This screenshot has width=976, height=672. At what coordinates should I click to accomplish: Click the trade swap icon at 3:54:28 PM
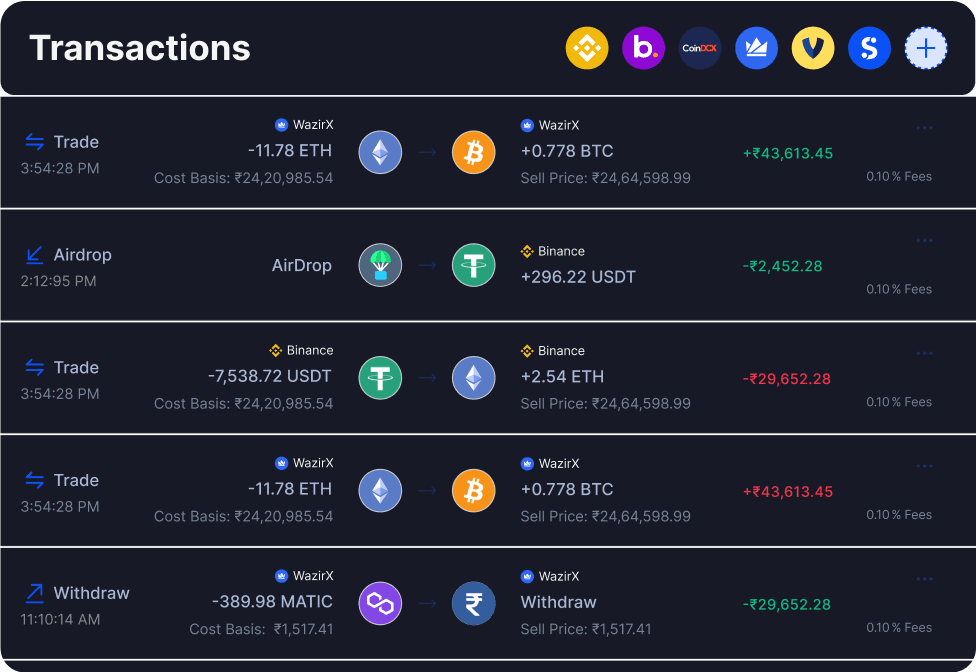click(35, 140)
